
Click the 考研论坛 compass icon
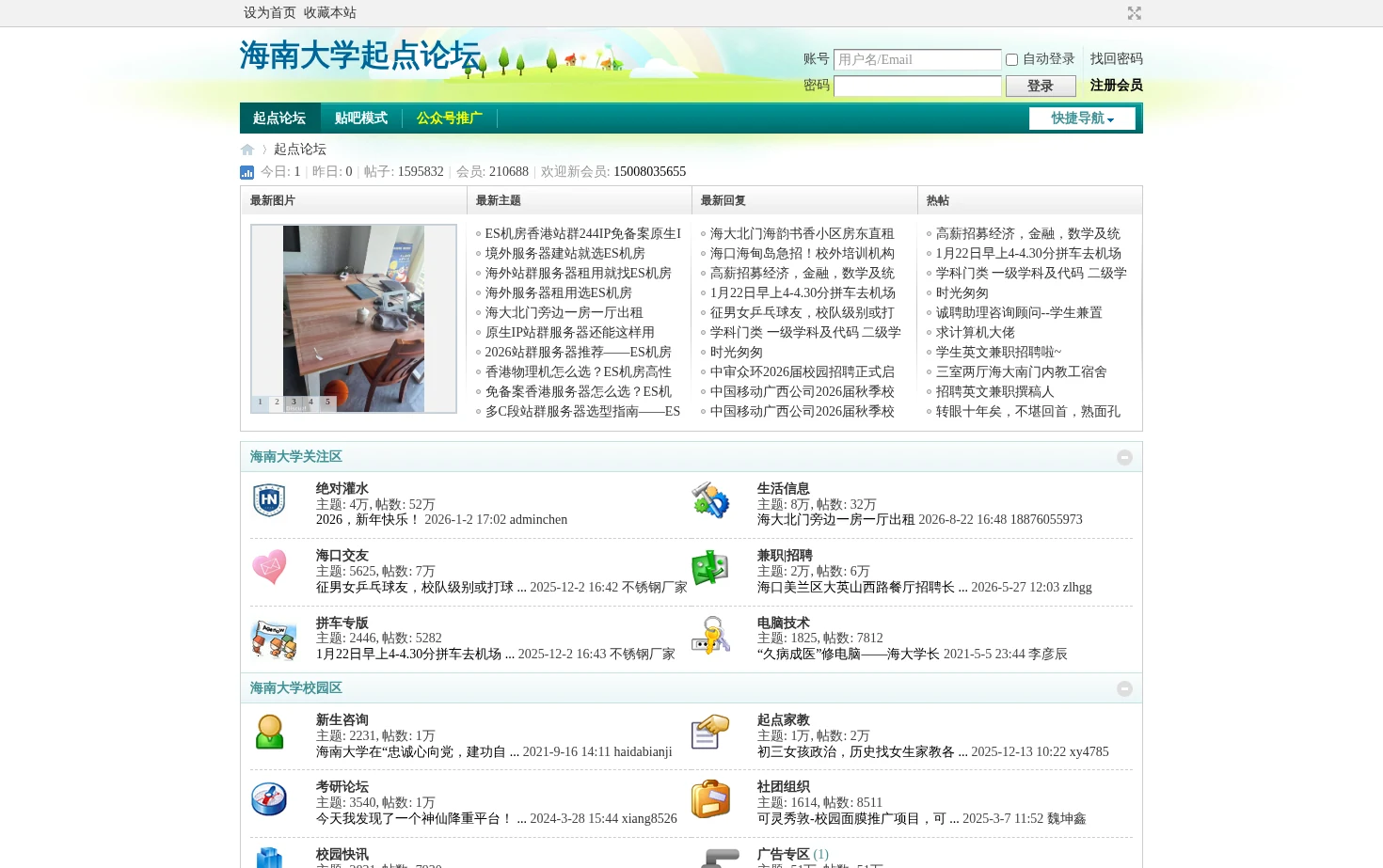[x=269, y=798]
